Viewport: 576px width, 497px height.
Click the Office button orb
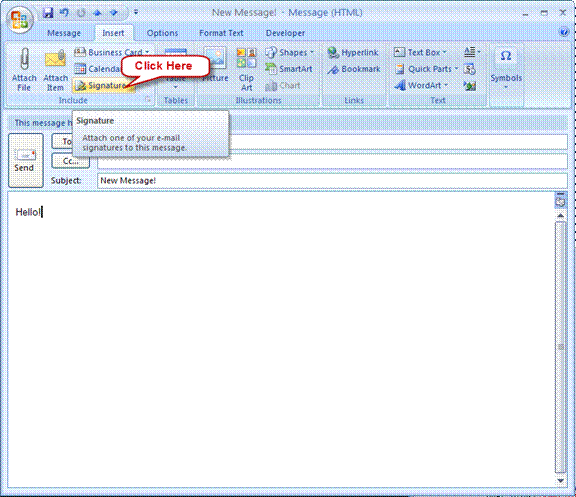[20, 21]
